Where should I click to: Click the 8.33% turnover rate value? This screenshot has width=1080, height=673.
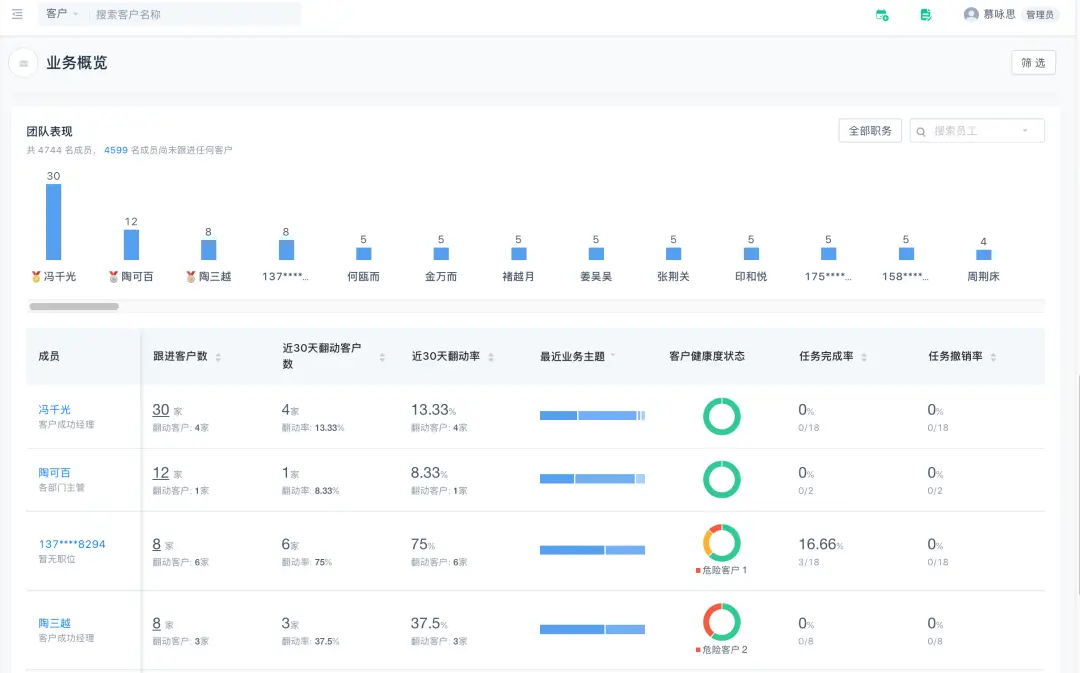(x=429, y=473)
